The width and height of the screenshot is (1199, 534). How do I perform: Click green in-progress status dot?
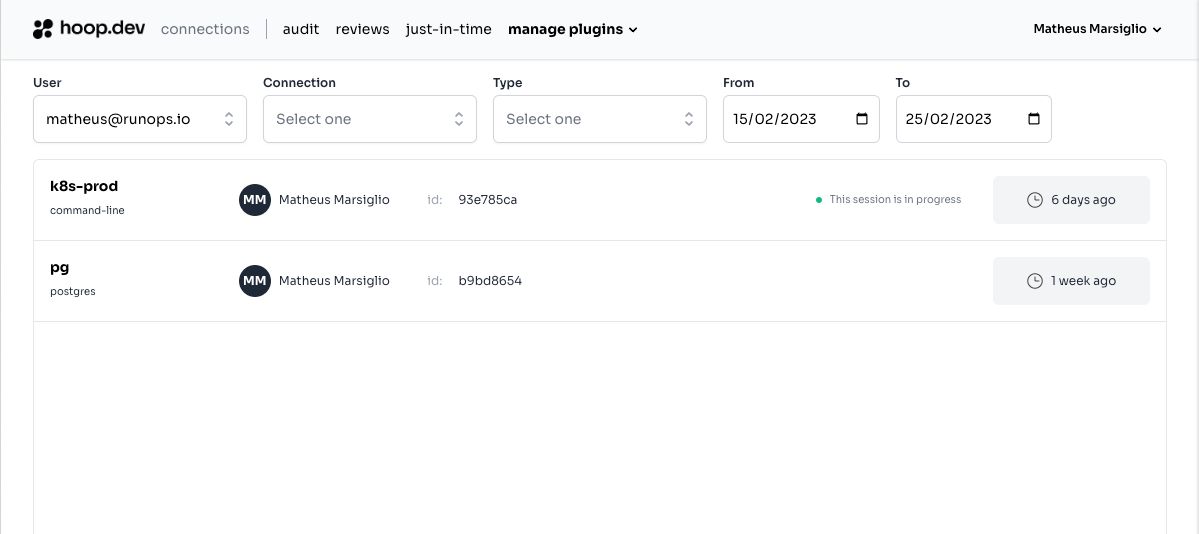coord(820,200)
